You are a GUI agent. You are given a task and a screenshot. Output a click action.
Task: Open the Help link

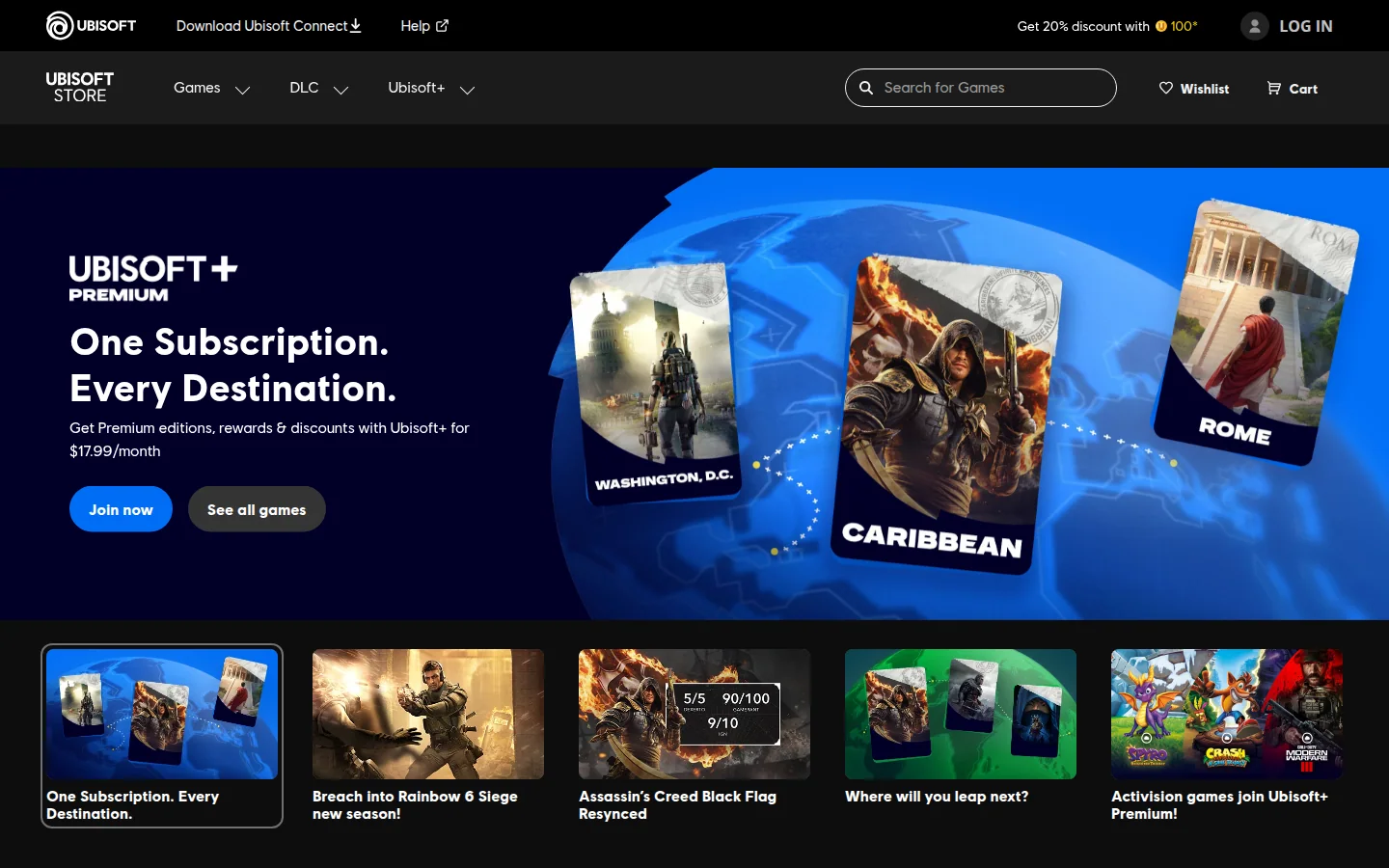click(x=424, y=25)
